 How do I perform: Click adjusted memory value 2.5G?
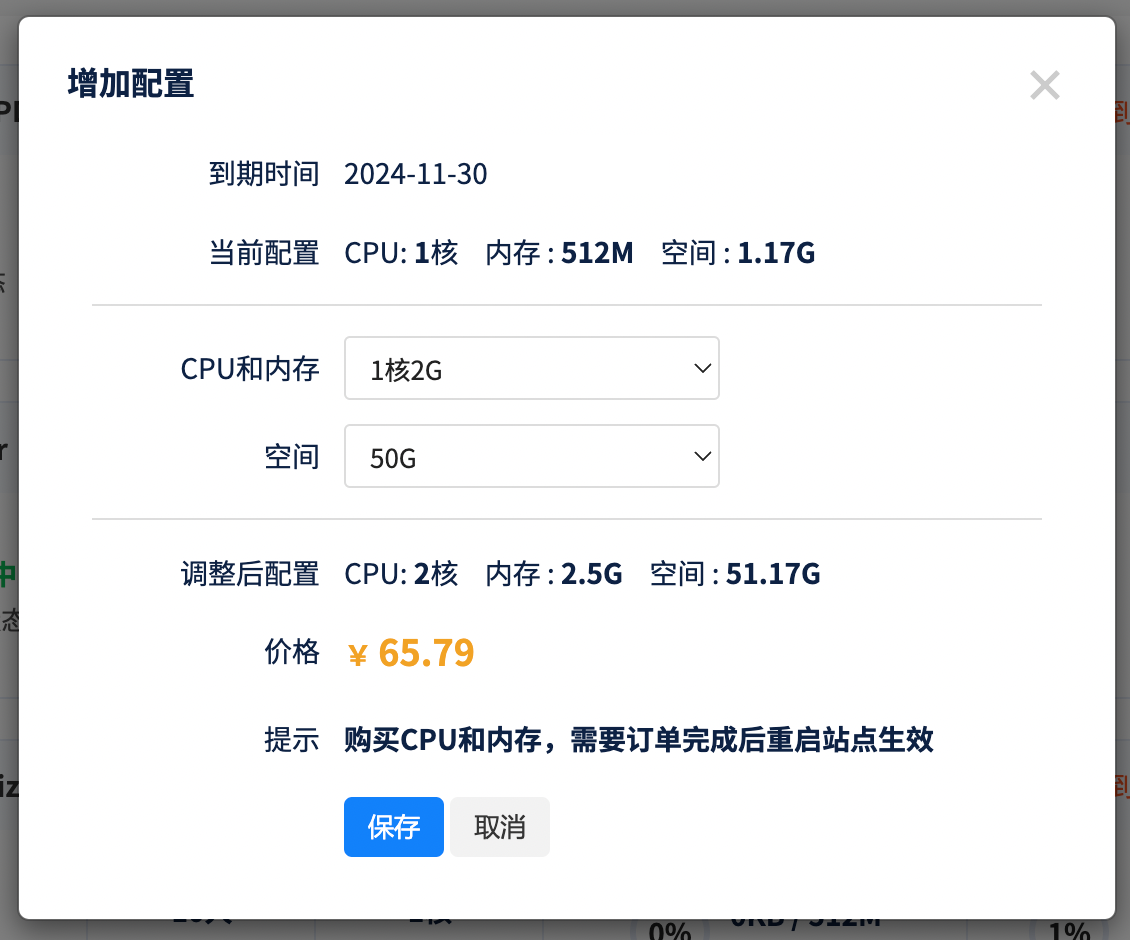coord(591,574)
